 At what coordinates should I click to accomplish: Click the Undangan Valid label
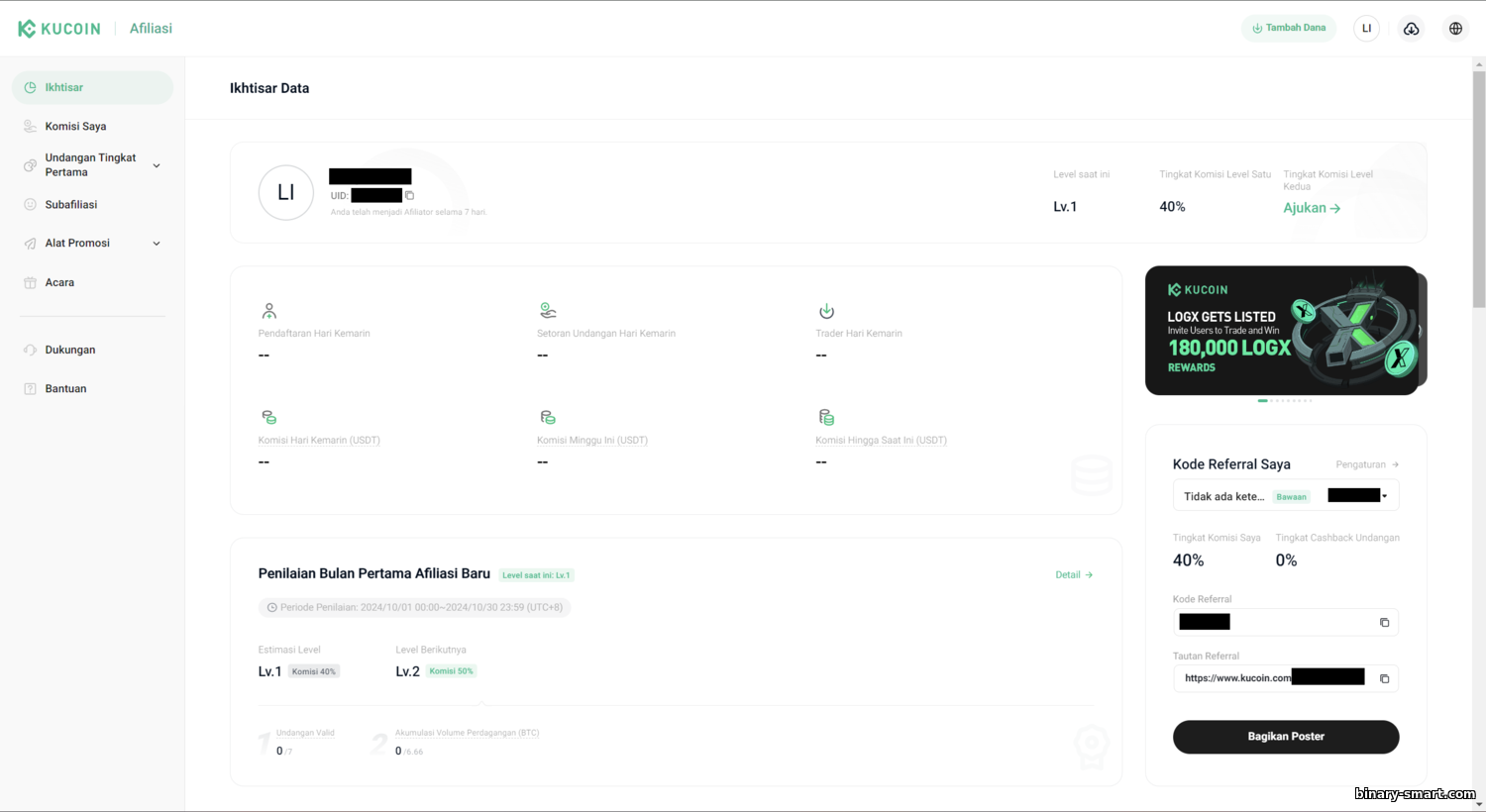(305, 733)
